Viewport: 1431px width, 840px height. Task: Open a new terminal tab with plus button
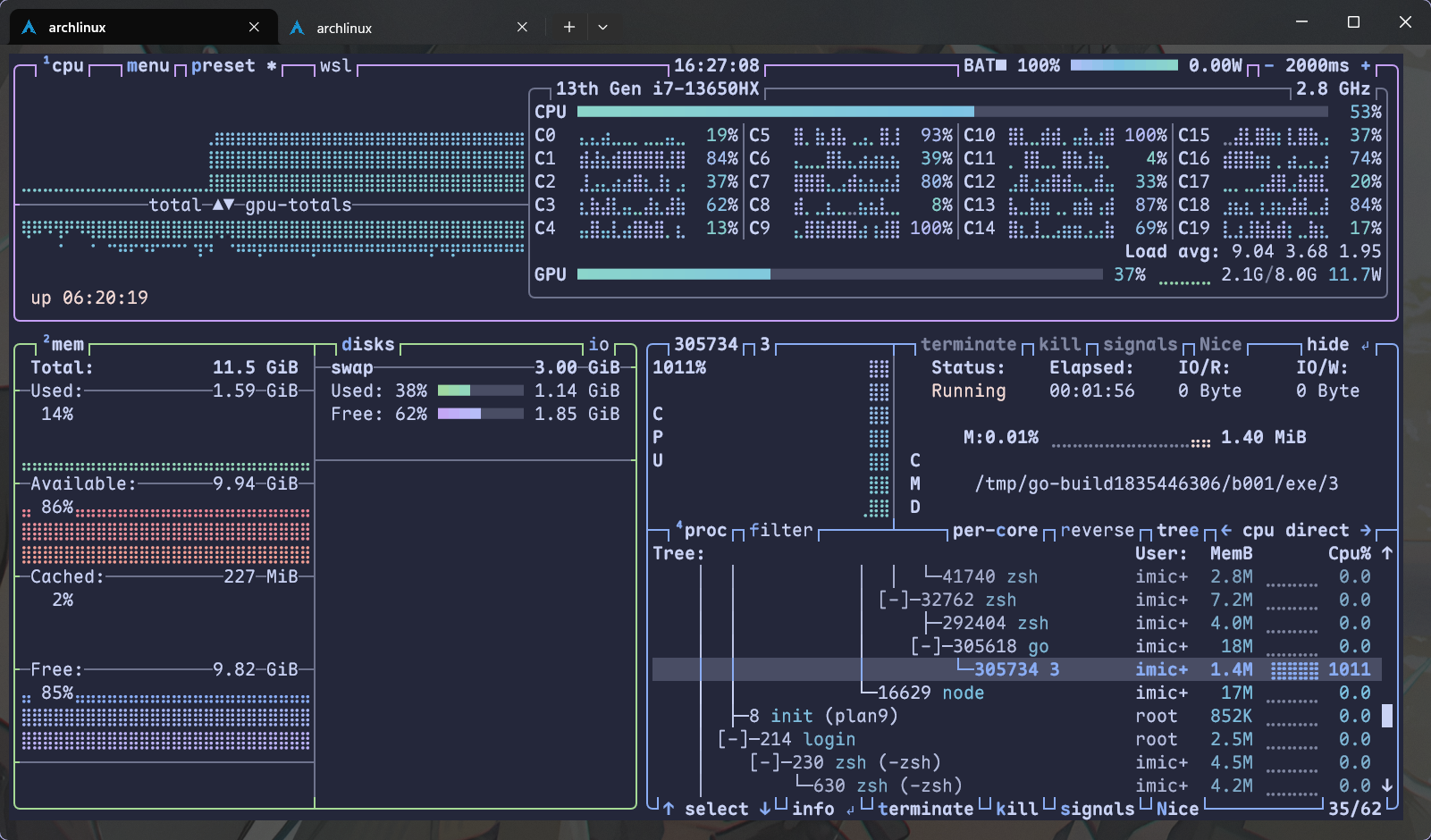pos(568,27)
